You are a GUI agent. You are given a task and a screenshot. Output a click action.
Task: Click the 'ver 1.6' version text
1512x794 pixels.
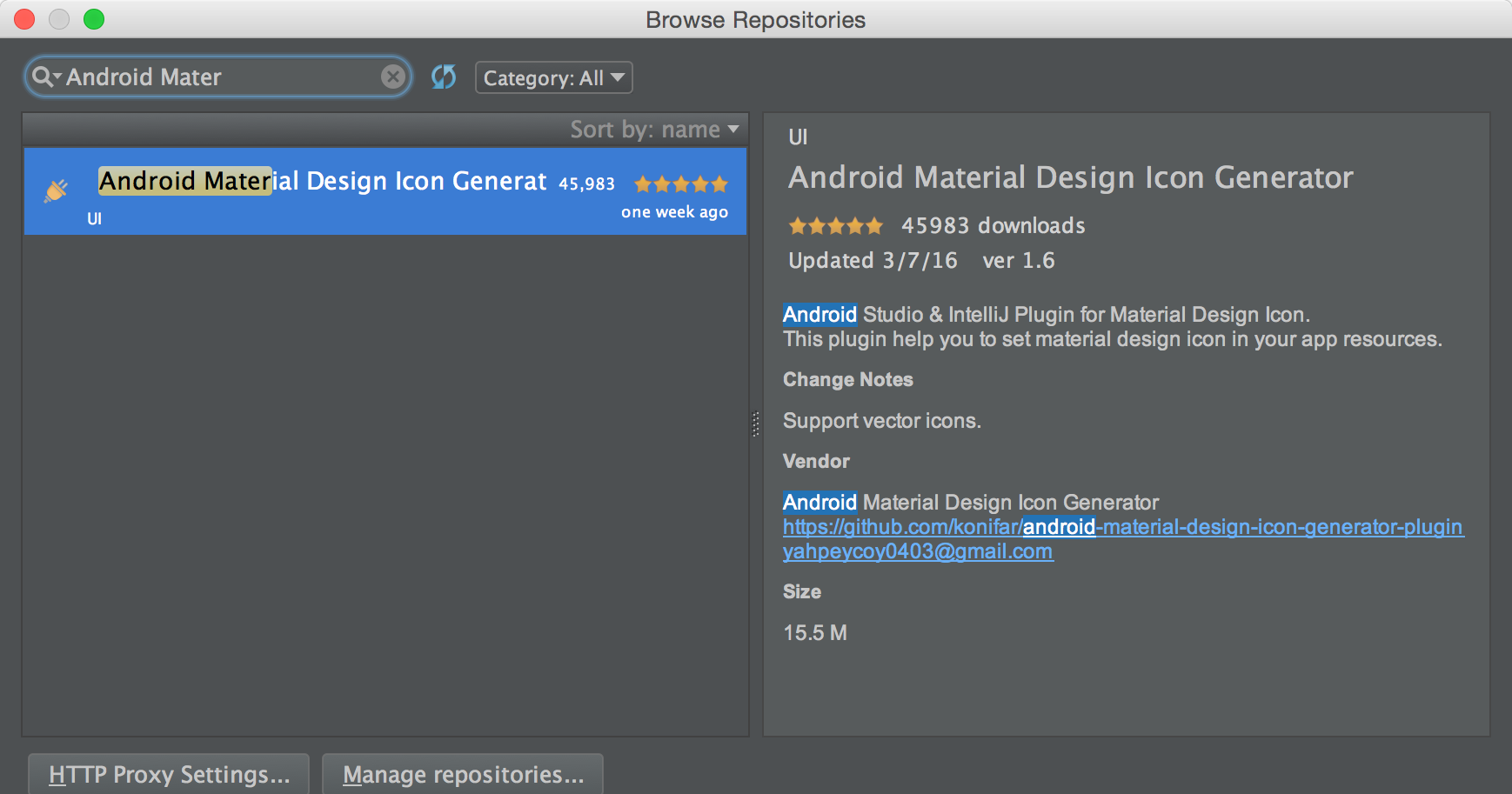coord(1019,261)
